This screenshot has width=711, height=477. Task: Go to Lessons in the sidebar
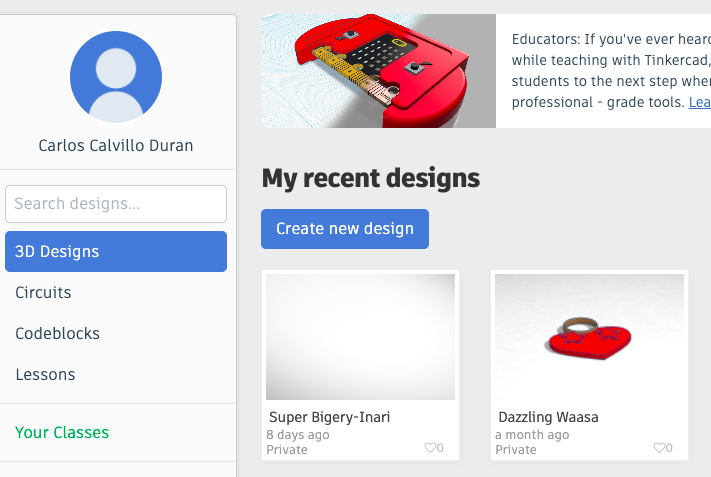(x=45, y=375)
